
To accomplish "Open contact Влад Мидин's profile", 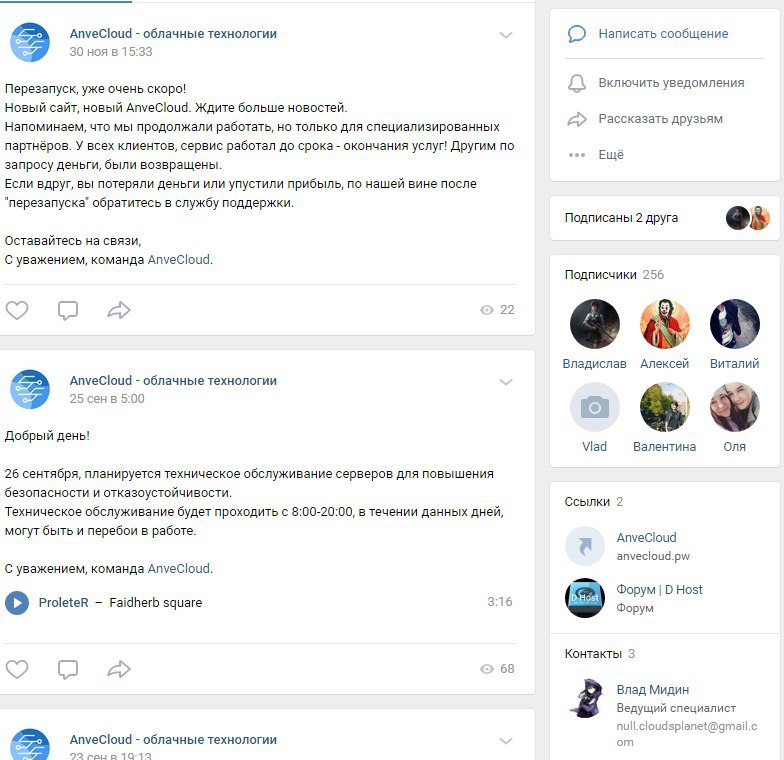I will click(x=652, y=690).
